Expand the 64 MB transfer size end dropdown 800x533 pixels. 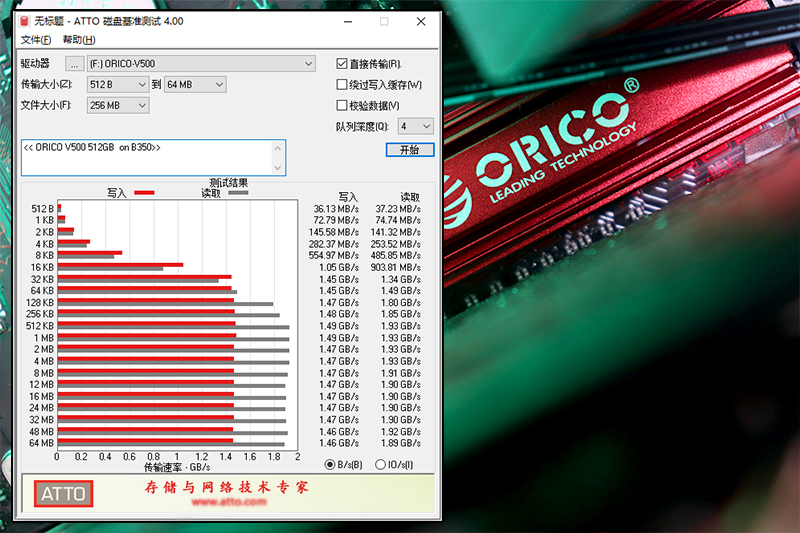(195, 85)
